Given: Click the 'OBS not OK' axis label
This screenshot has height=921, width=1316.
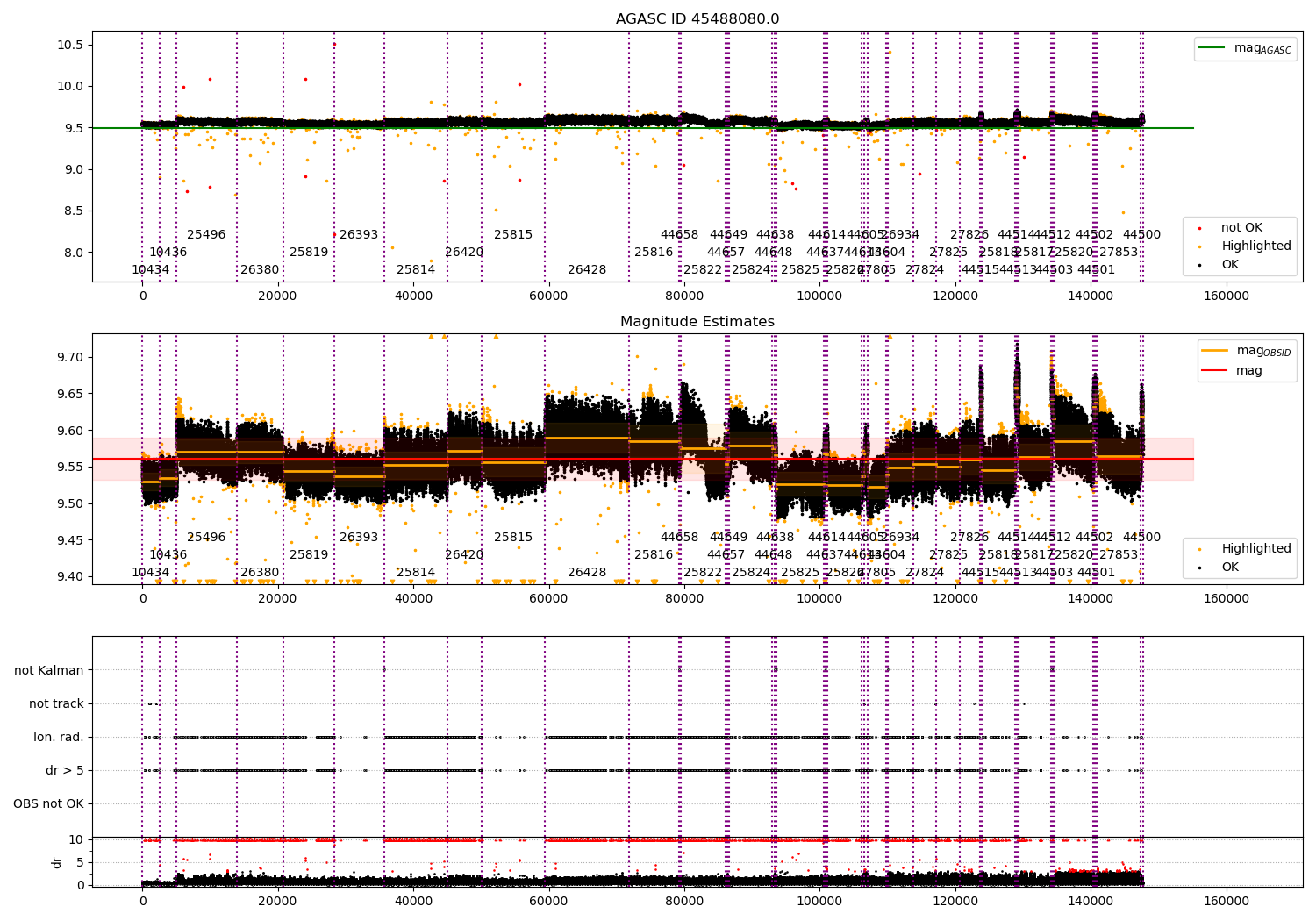Looking at the screenshot, I should [48, 803].
